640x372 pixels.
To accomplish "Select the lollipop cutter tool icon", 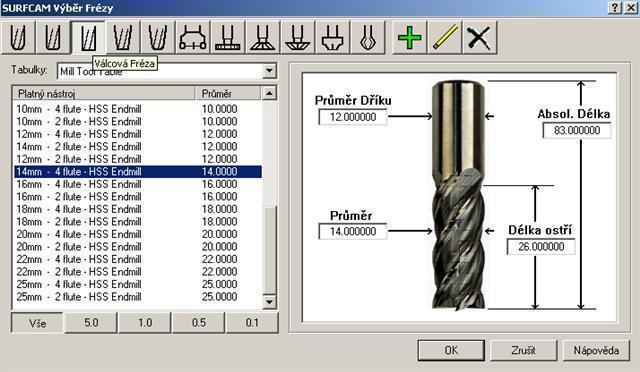I will tap(367, 38).
